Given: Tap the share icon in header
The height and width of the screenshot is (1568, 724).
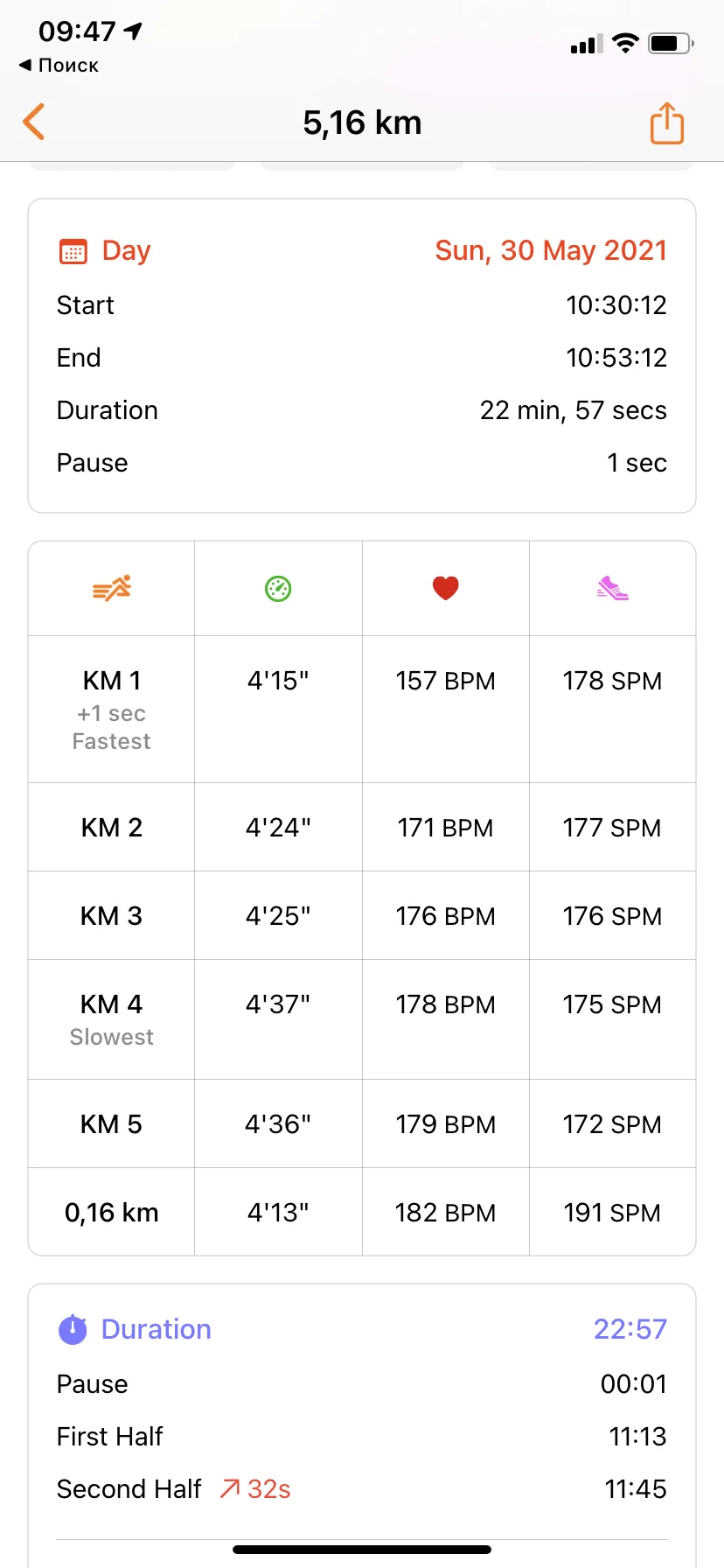Looking at the screenshot, I should [x=666, y=122].
